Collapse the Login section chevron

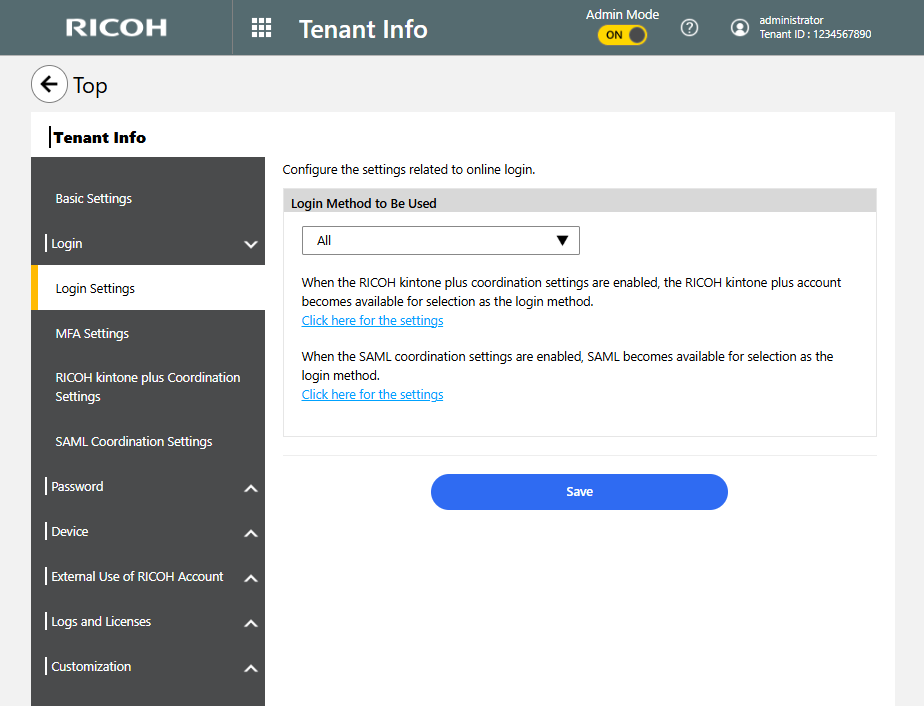click(250, 244)
